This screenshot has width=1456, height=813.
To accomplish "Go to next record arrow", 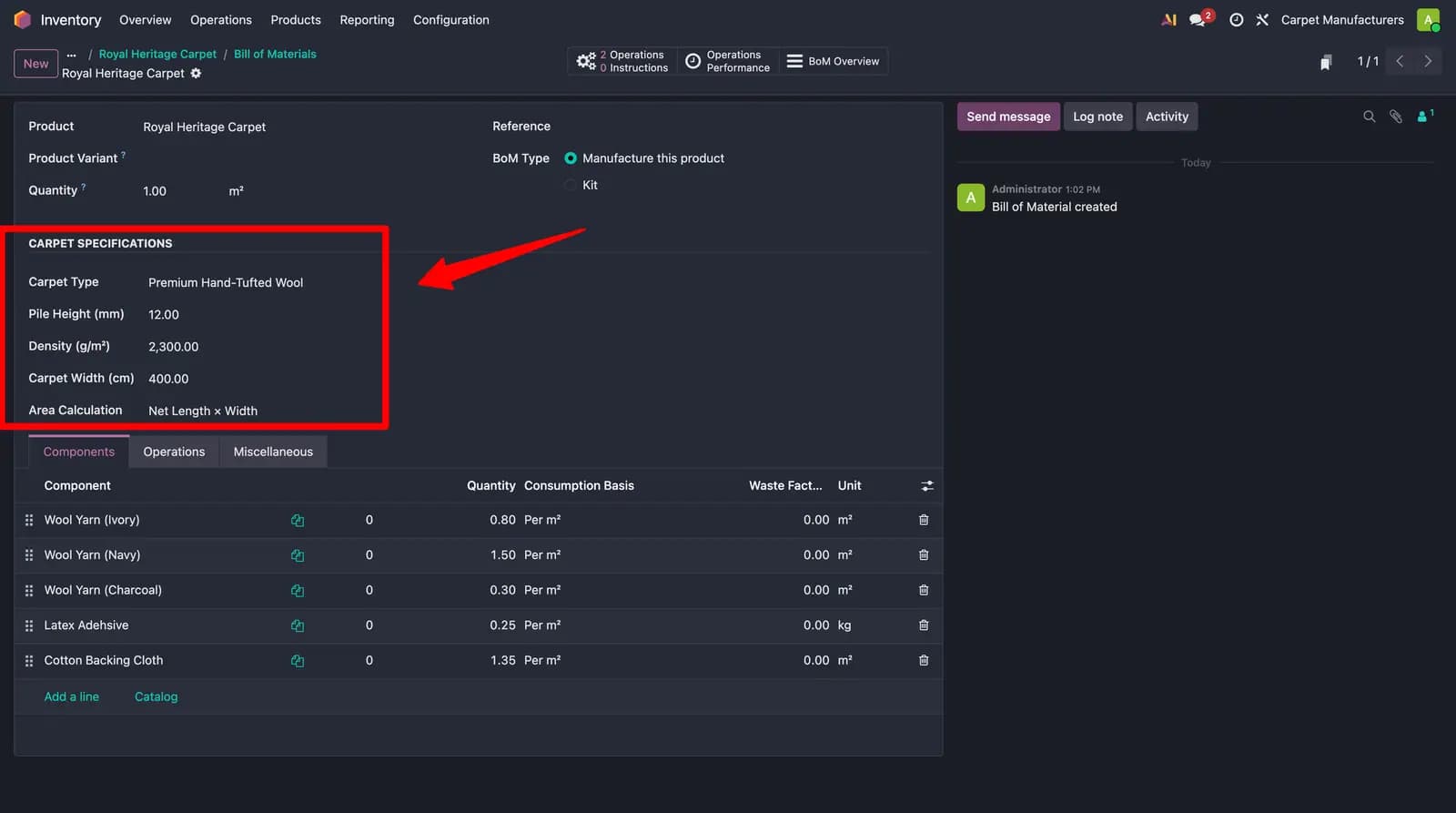I will [1428, 61].
